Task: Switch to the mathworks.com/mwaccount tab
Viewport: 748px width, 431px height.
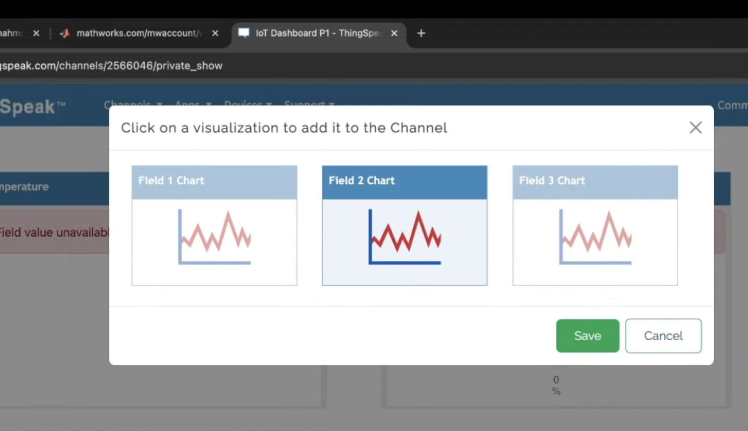Action: [x=138, y=33]
